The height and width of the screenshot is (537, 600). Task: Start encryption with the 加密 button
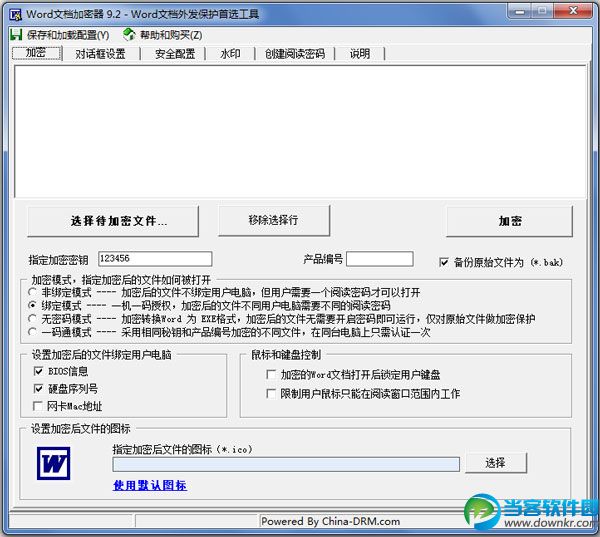(509, 221)
